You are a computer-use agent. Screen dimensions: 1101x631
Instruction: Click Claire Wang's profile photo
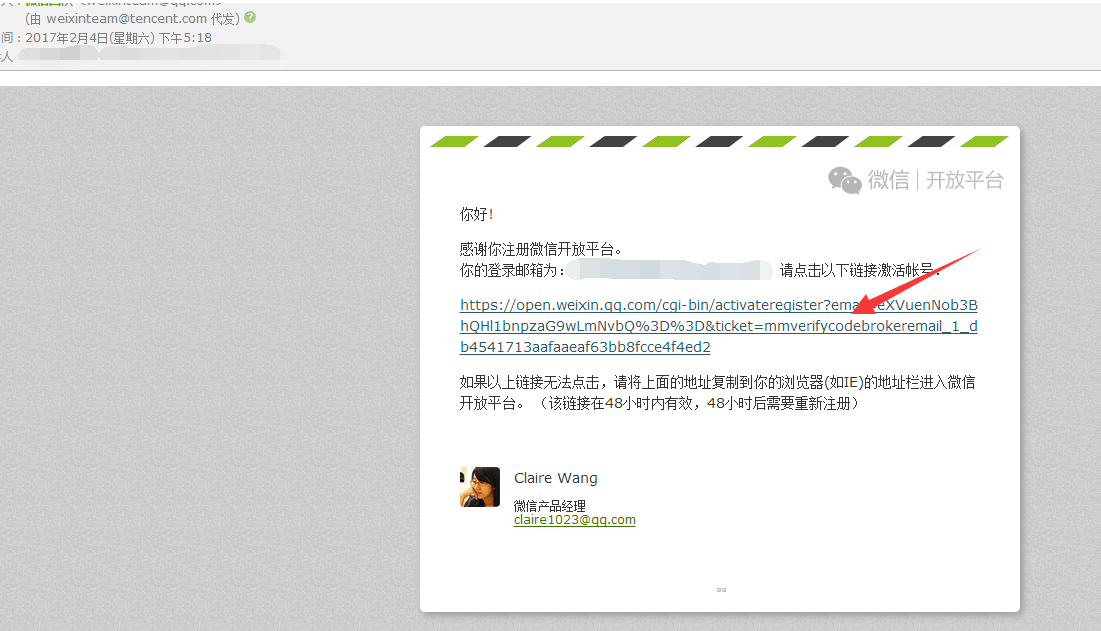coord(480,486)
